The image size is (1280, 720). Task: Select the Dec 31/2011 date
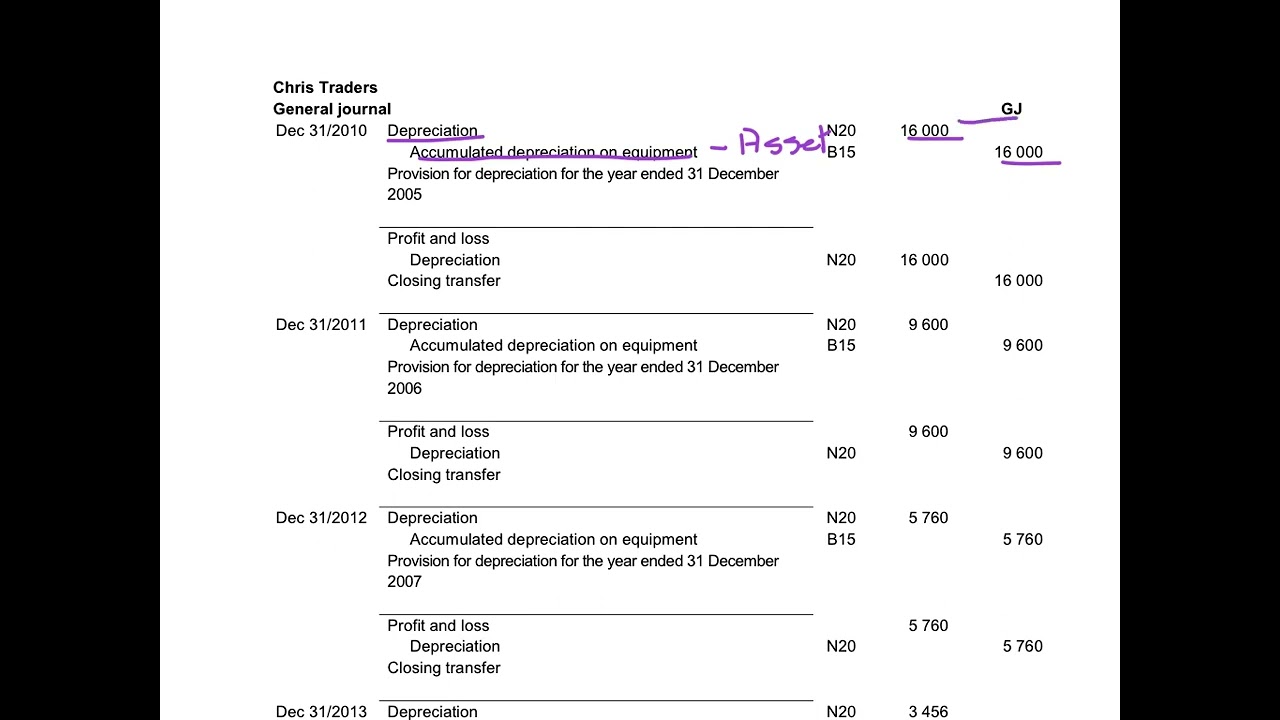point(321,325)
